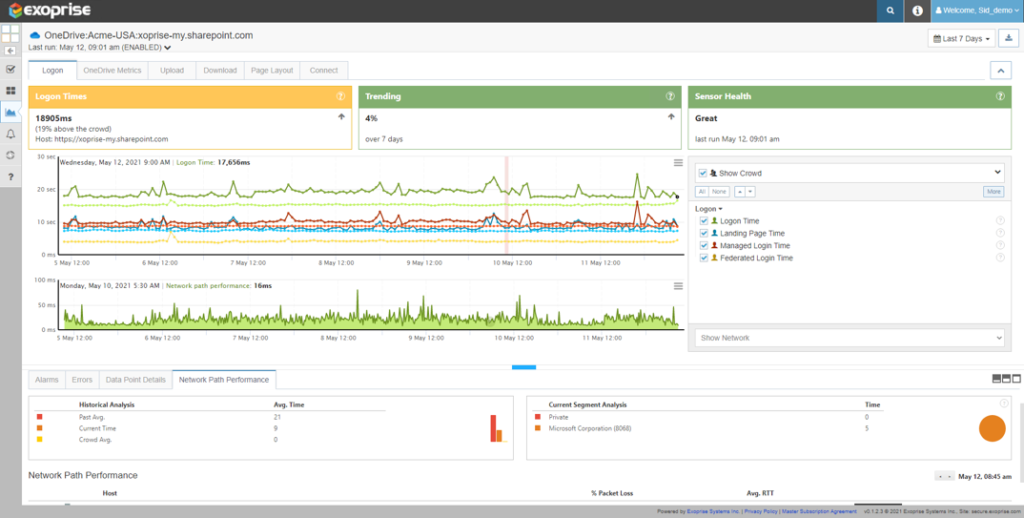Switch to the Page Layout tab
The image size is (1024, 518).
(x=272, y=71)
